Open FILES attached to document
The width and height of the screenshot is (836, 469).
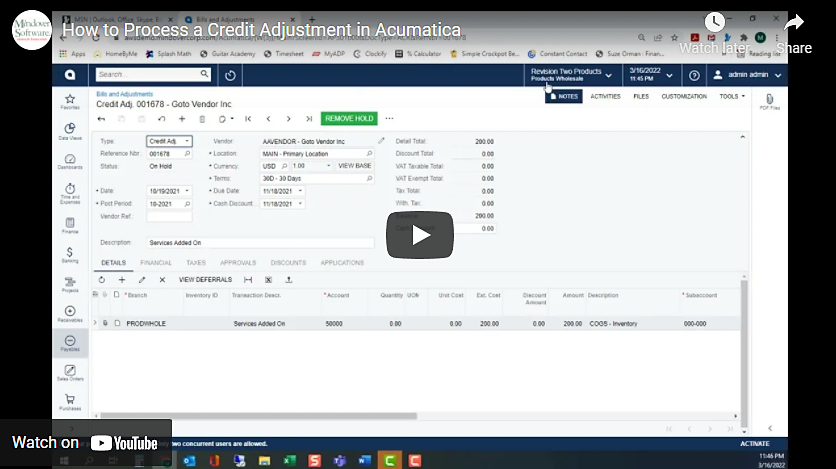click(641, 96)
